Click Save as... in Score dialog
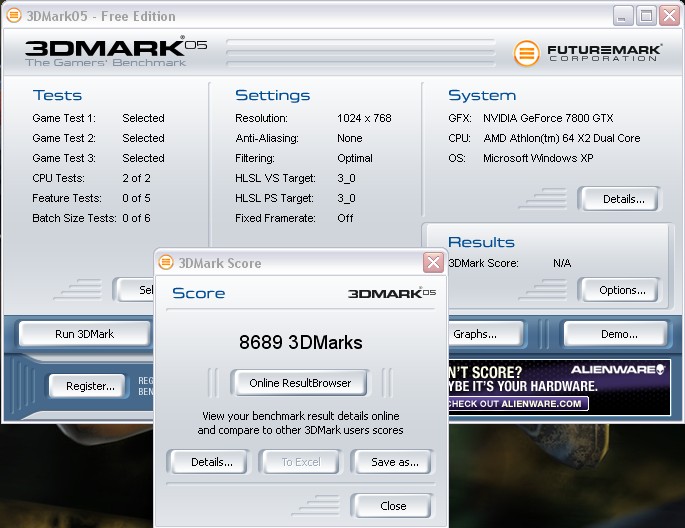The image size is (685, 528). 394,462
